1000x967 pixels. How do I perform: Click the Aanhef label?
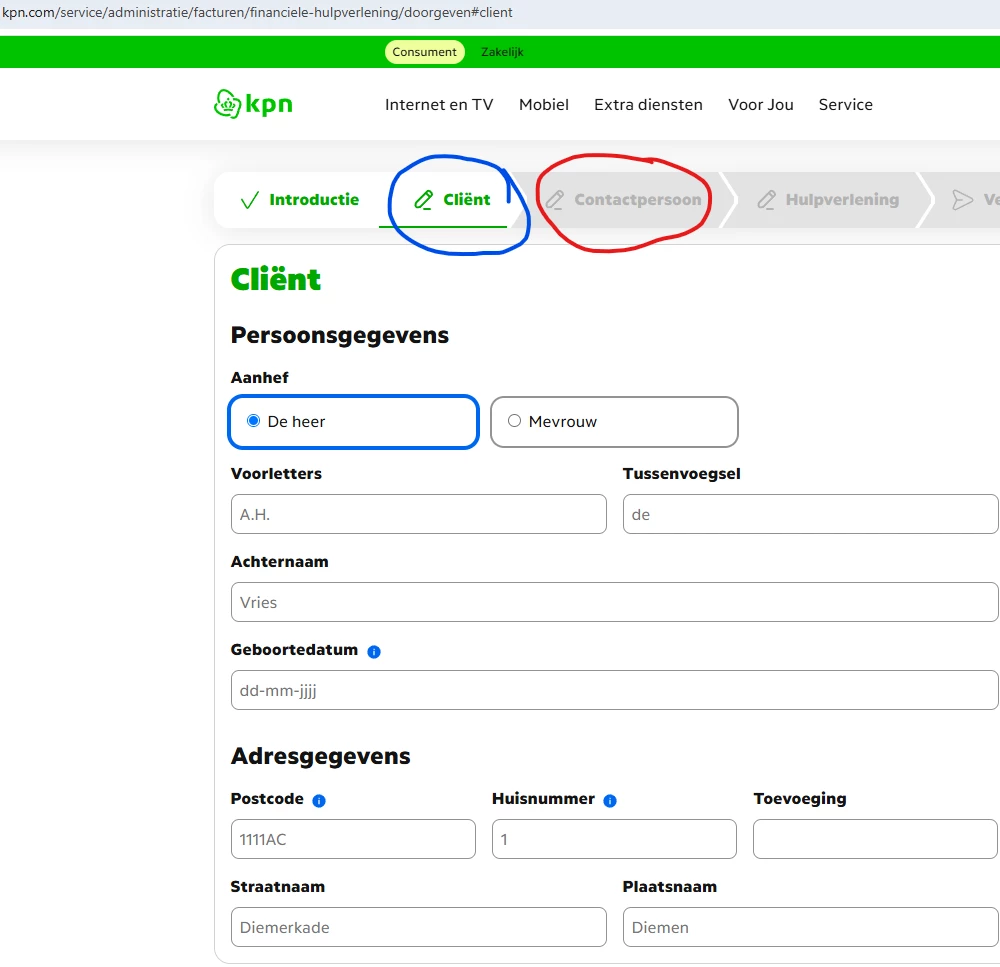259,378
